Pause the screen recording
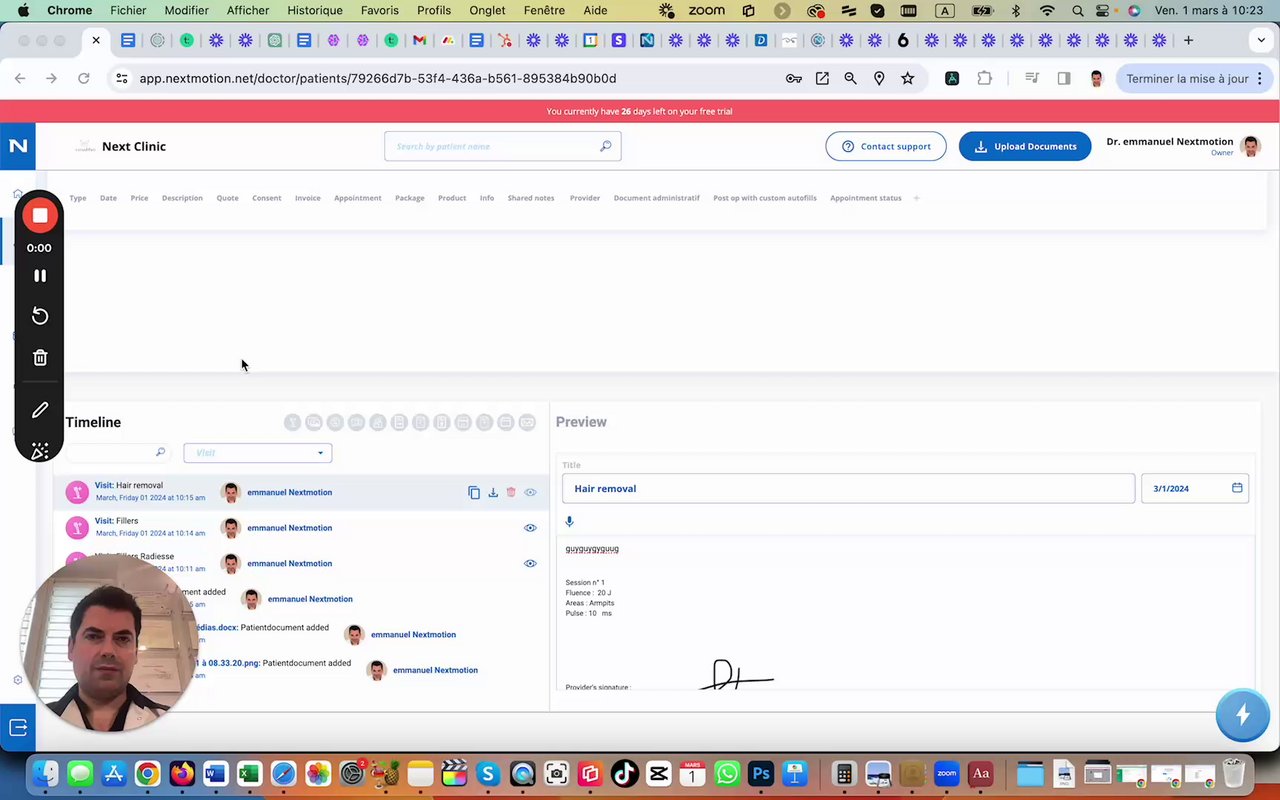This screenshot has height=800, width=1280. [x=40, y=275]
